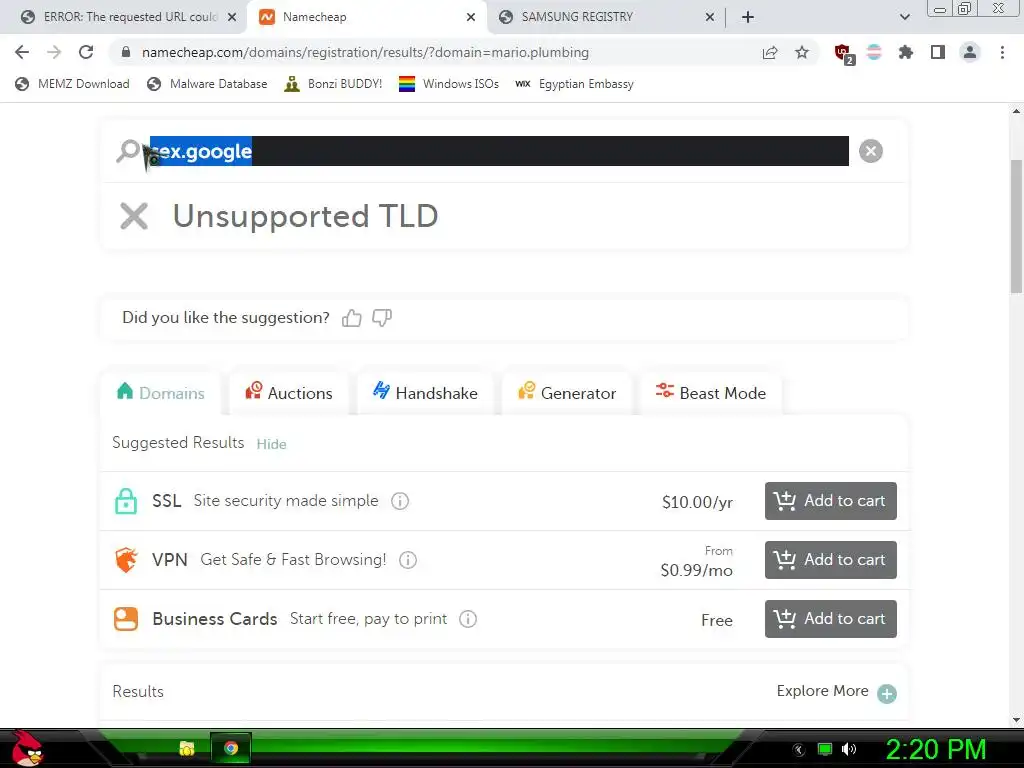The width and height of the screenshot is (1024, 768).
Task: Click thumbs down for the suggestion
Action: pyautogui.click(x=382, y=318)
